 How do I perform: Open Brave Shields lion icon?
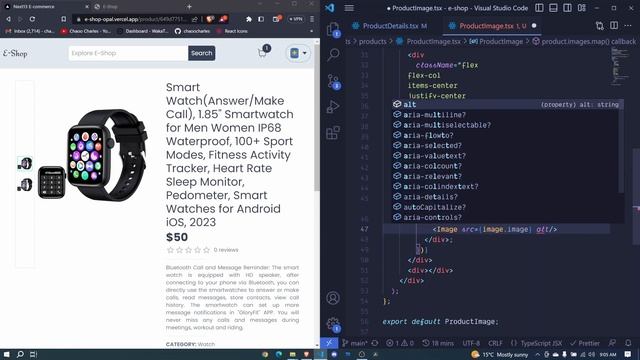(210, 19)
